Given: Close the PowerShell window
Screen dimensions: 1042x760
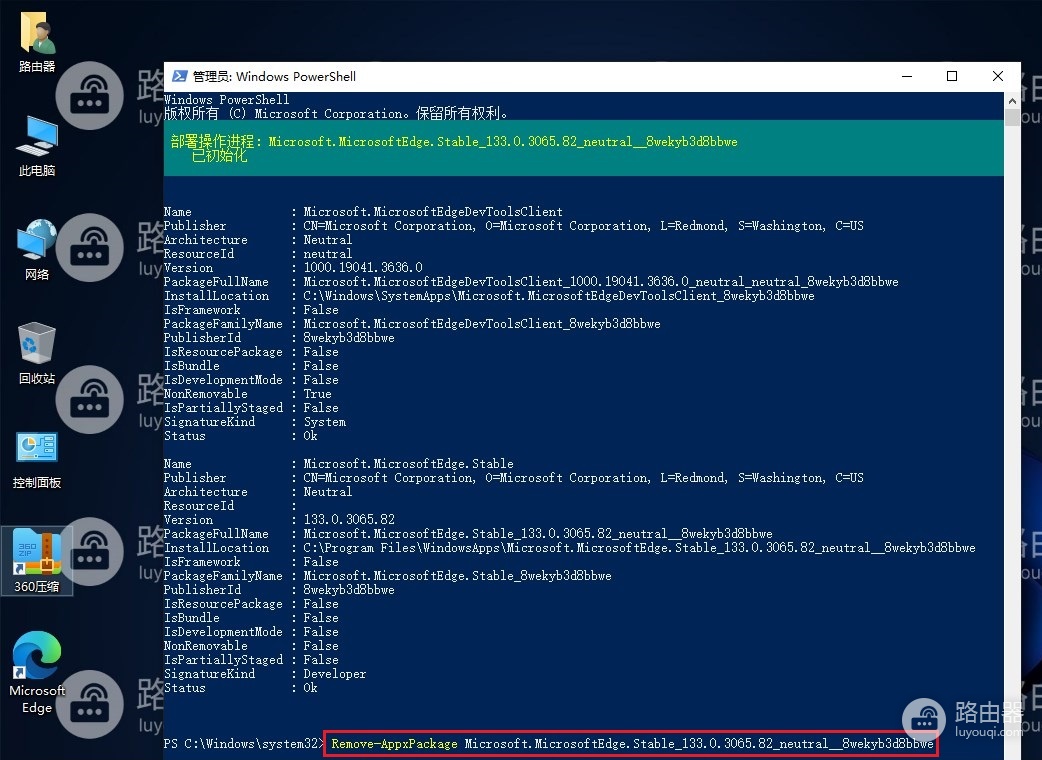Looking at the screenshot, I should 997,76.
